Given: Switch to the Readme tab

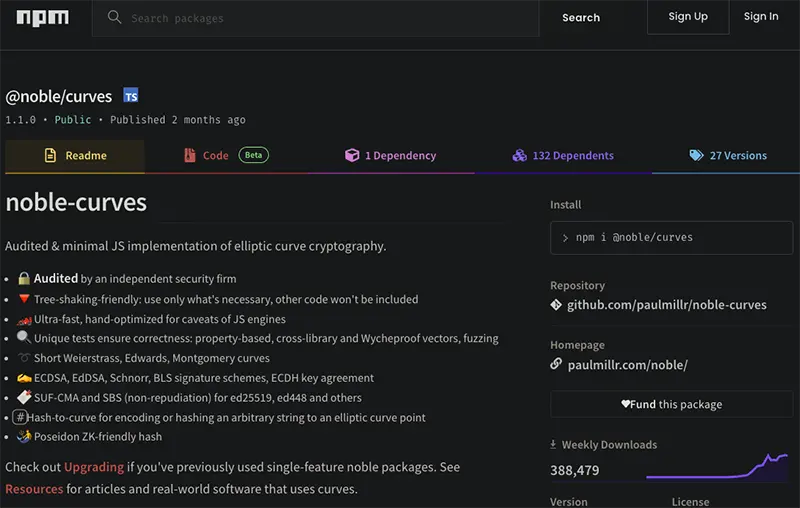Looking at the screenshot, I should tap(75, 156).
